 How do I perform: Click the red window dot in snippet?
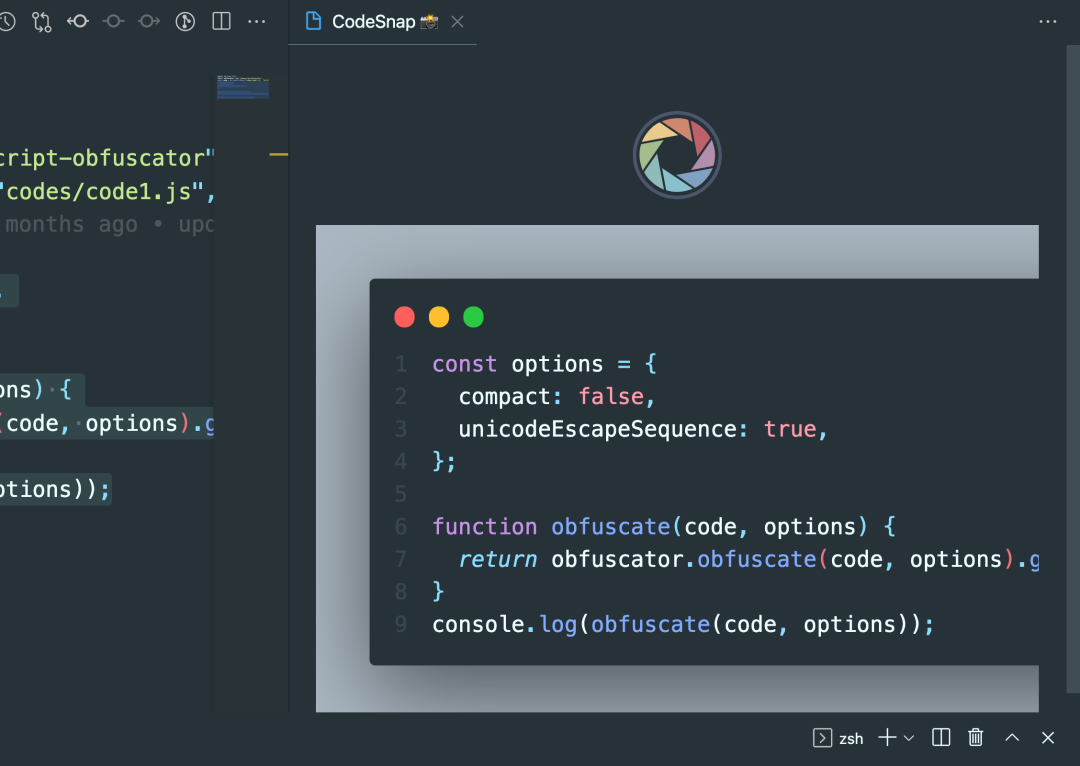pyautogui.click(x=405, y=317)
